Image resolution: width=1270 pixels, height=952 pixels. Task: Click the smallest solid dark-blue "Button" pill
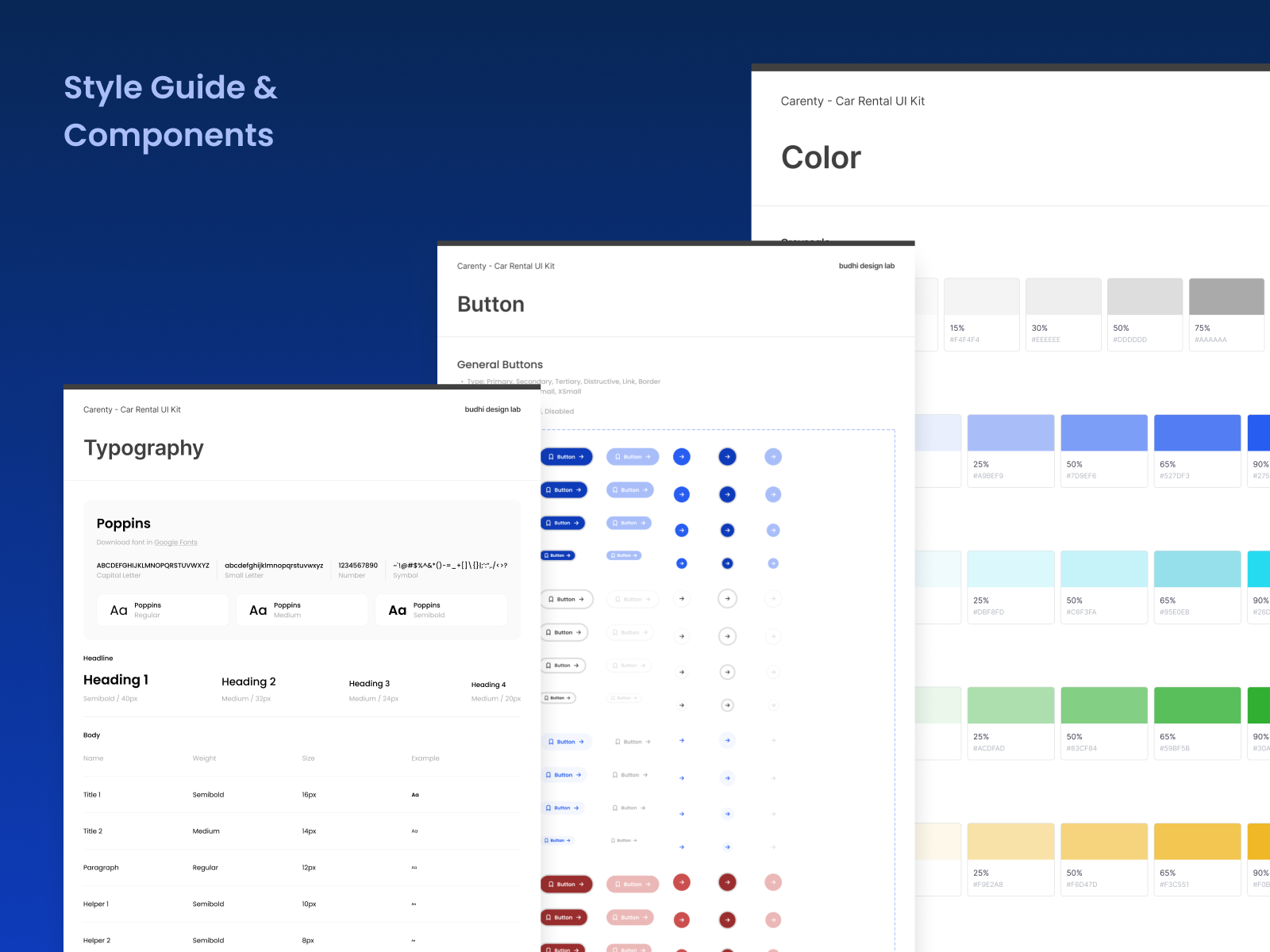pyautogui.click(x=558, y=555)
